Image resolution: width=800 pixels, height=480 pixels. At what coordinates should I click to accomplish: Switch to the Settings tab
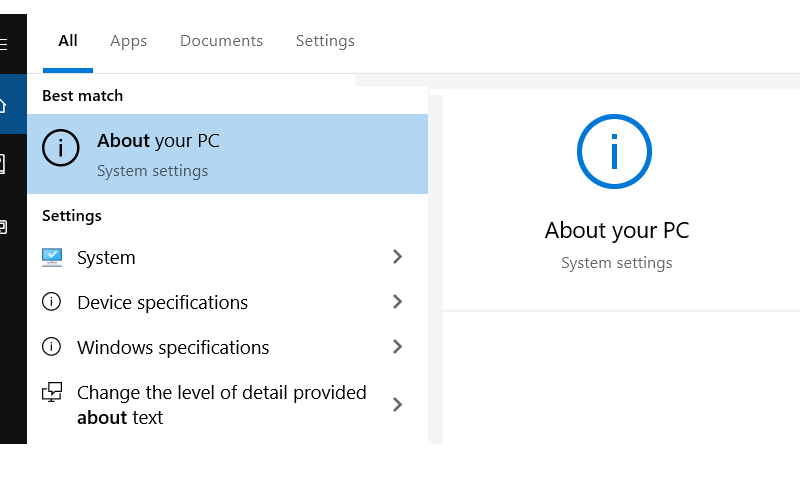pos(325,41)
